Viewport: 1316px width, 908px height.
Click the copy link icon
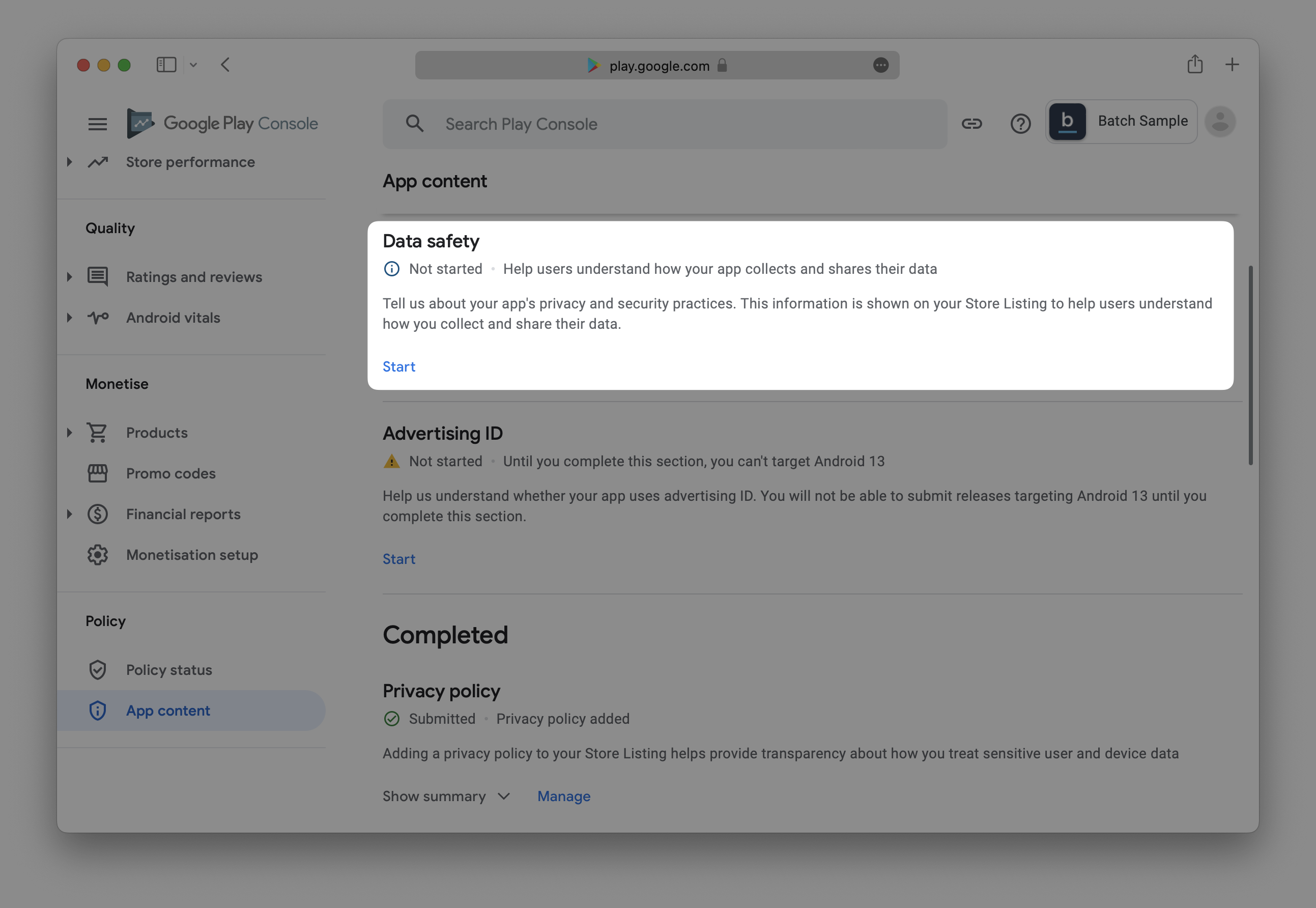point(971,124)
